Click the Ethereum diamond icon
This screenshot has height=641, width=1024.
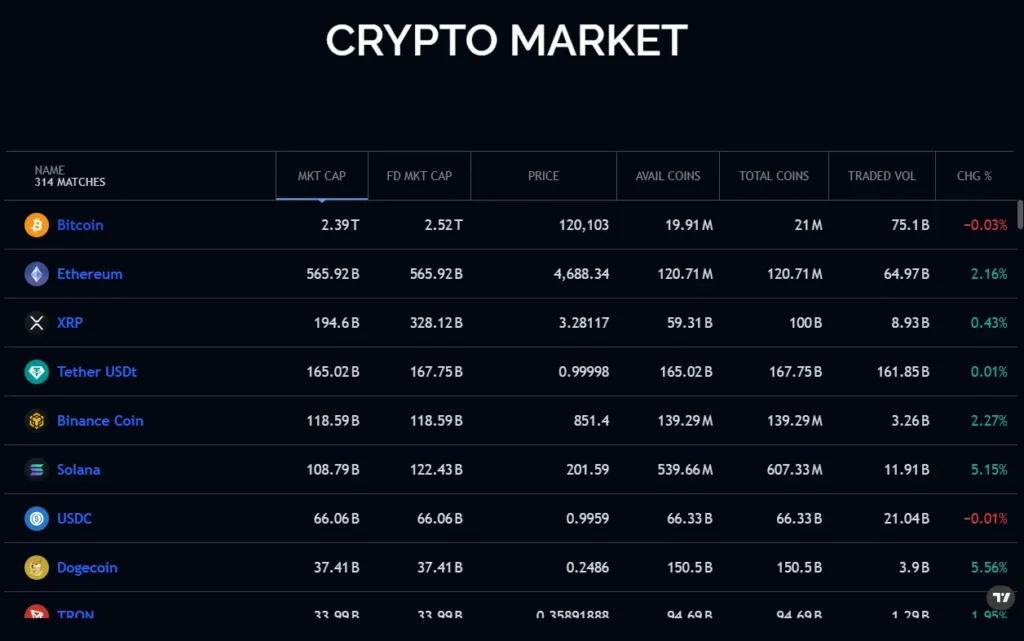36,274
